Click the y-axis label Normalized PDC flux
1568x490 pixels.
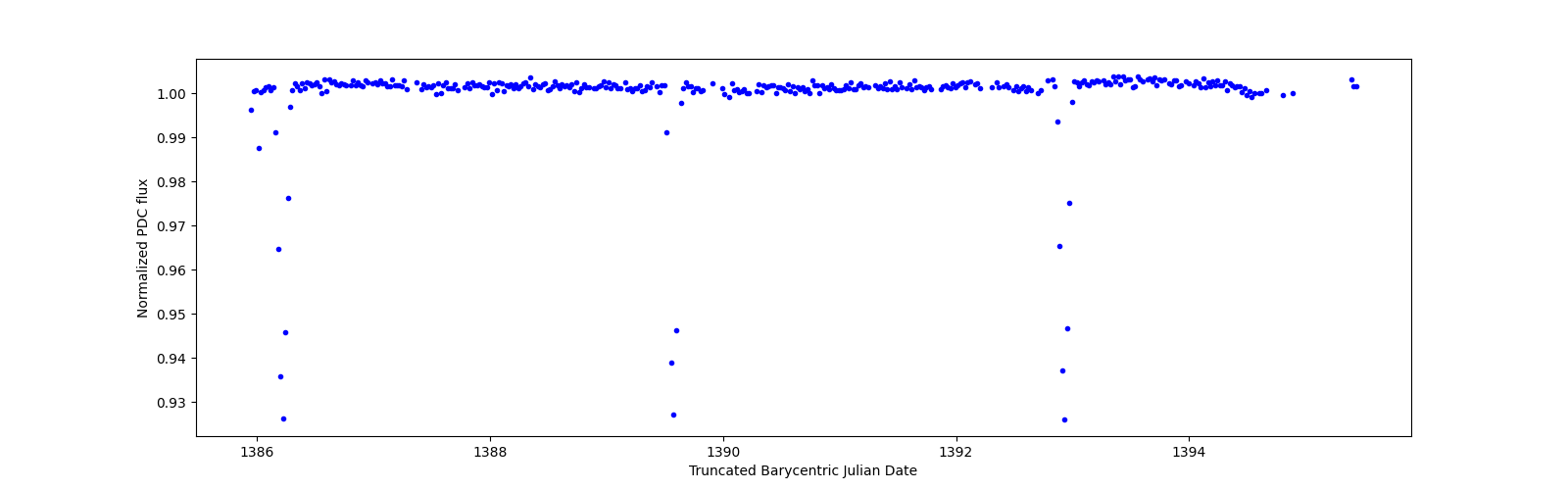(x=143, y=248)
